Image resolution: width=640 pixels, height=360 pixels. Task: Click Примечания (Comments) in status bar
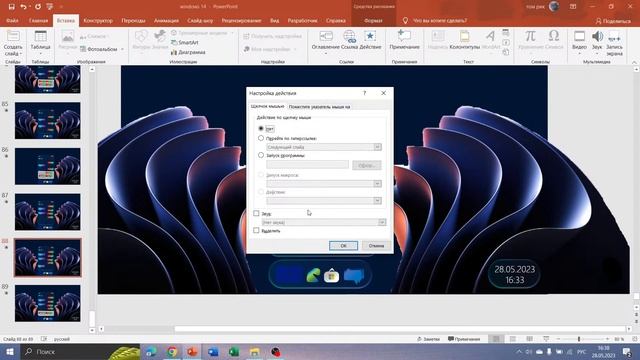tap(464, 339)
